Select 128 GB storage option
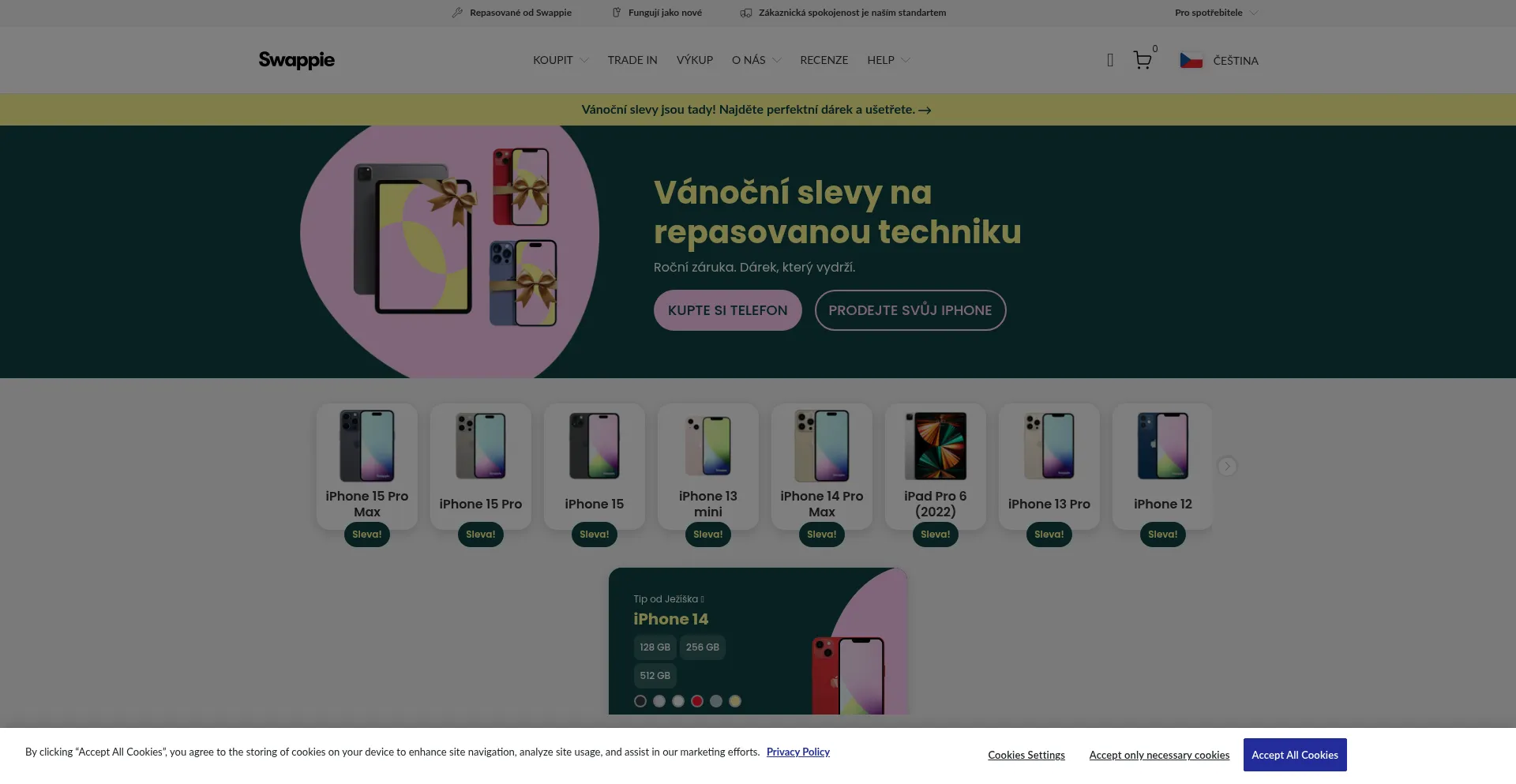This screenshot has height=784, width=1516. 655,647
